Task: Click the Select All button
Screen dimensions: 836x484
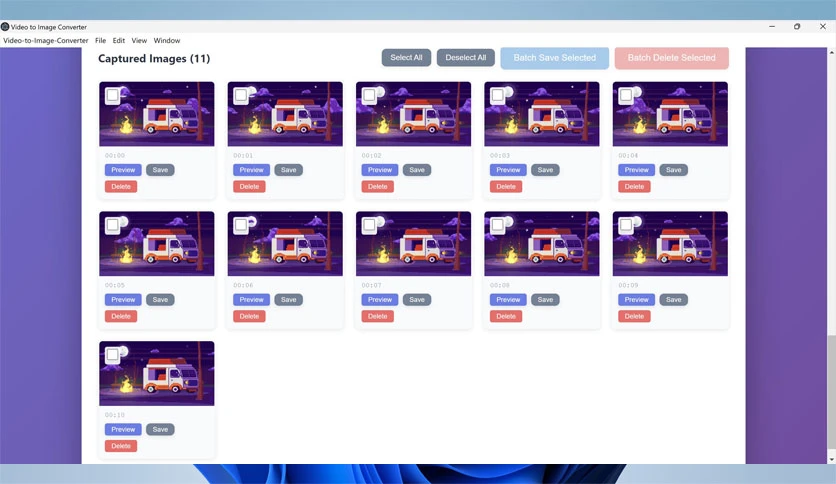Action: point(406,58)
